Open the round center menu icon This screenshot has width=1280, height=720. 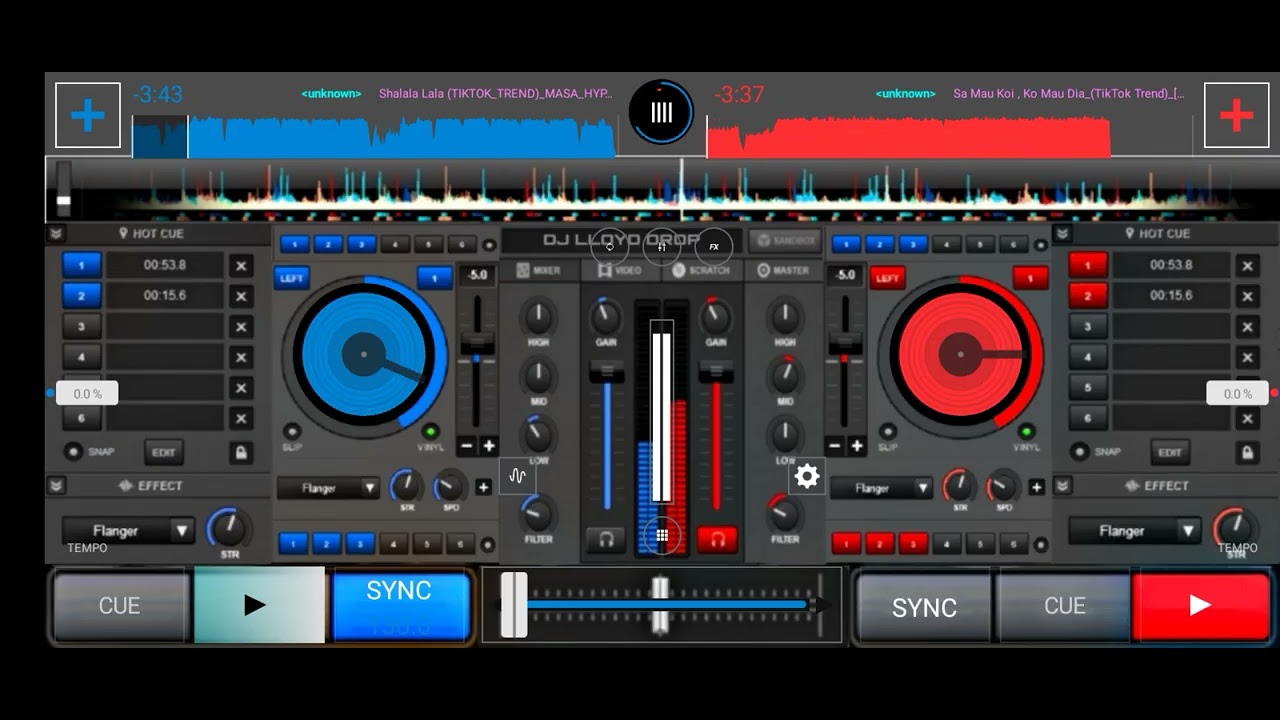pos(661,112)
